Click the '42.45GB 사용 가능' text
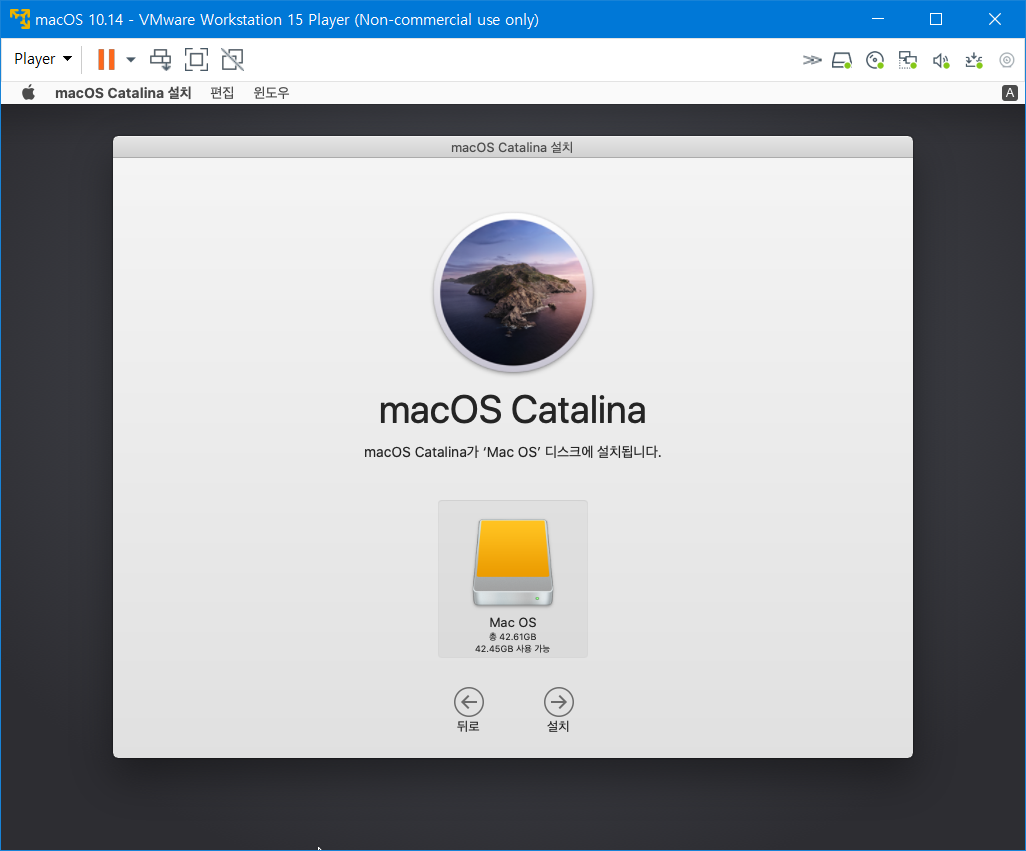The height and width of the screenshot is (851, 1026). [x=512, y=649]
